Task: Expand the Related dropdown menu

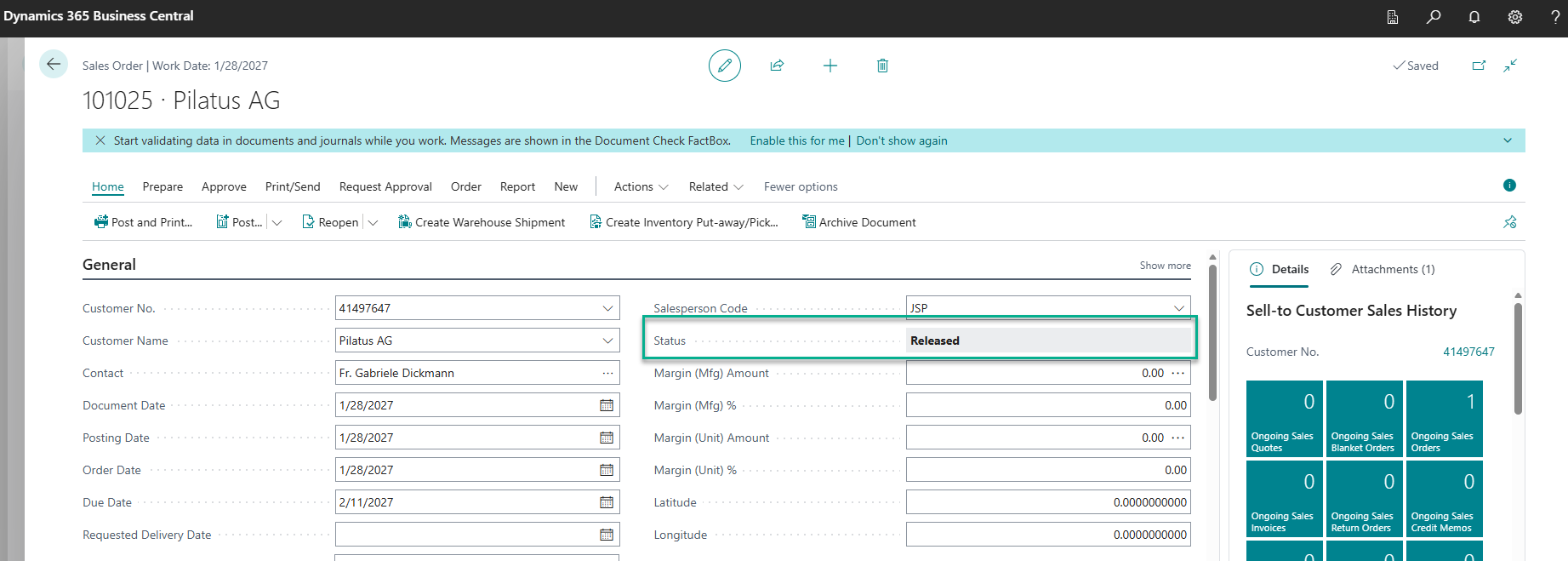Action: pos(716,186)
